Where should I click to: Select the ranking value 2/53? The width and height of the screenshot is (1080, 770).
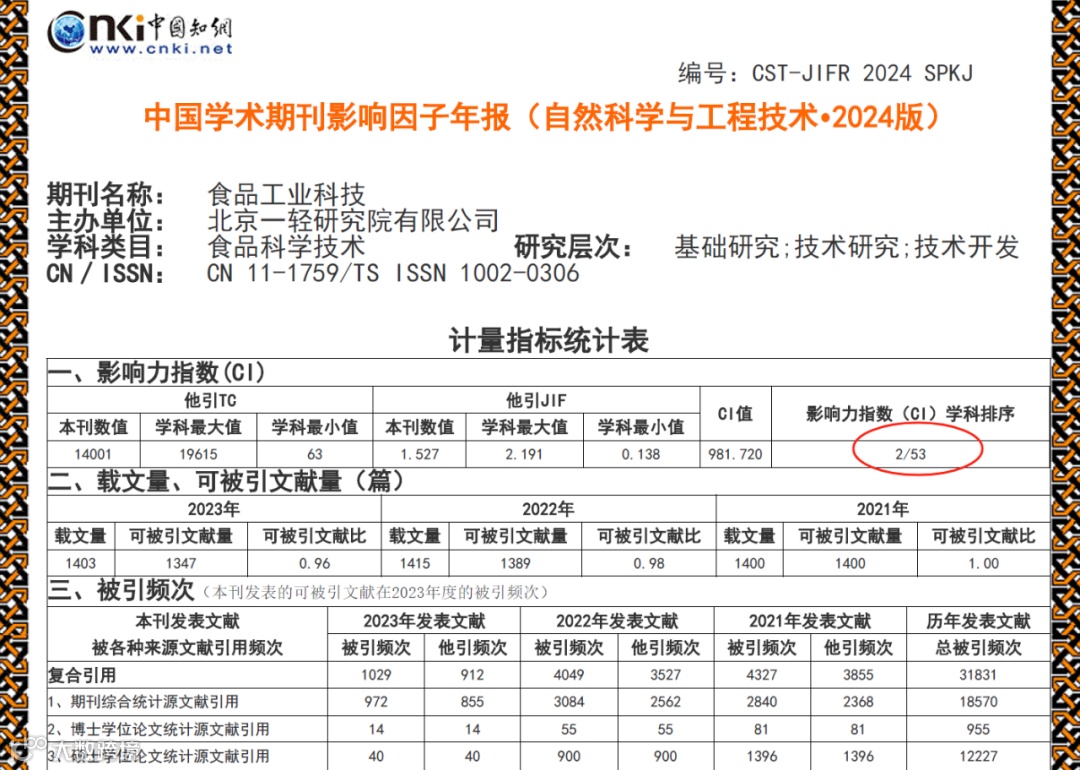(911, 455)
